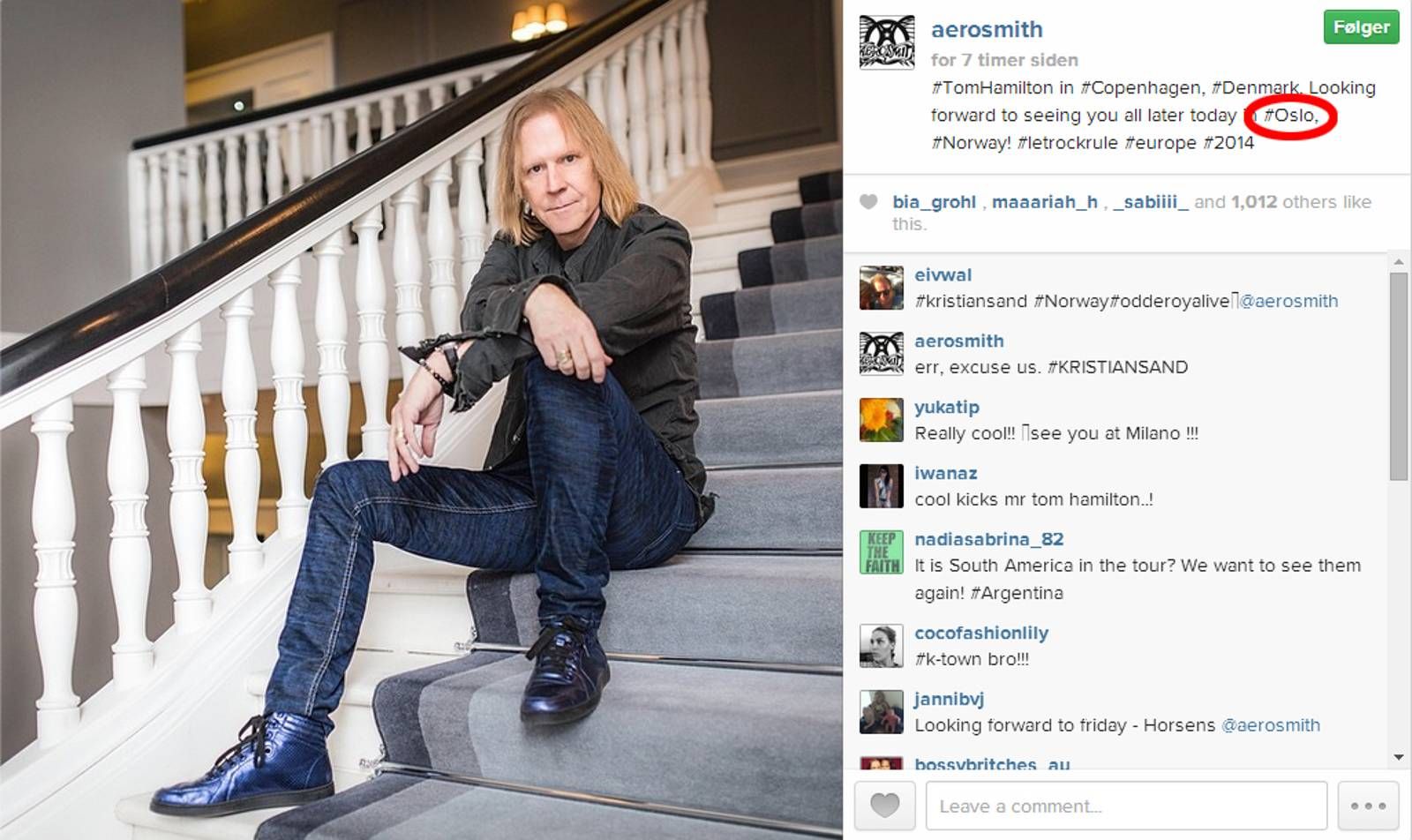Click cocofashionlily's profile picture
This screenshot has width=1412, height=840.
[882, 646]
